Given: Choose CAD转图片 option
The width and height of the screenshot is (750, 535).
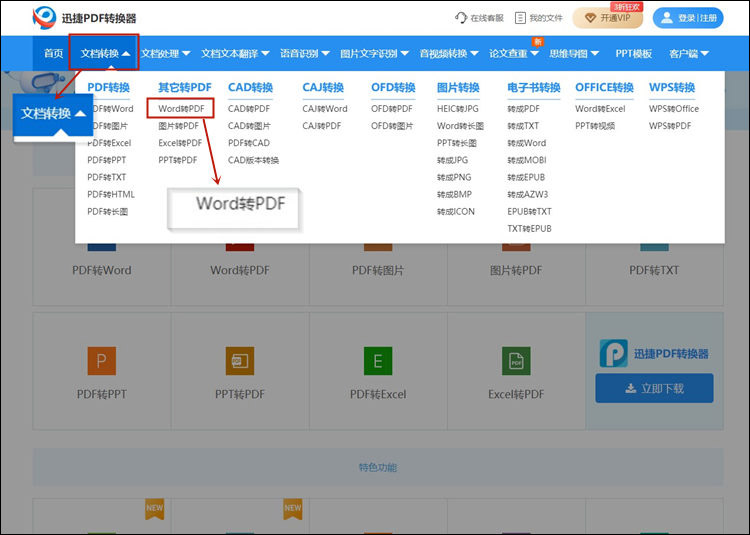Looking at the screenshot, I should 249,126.
